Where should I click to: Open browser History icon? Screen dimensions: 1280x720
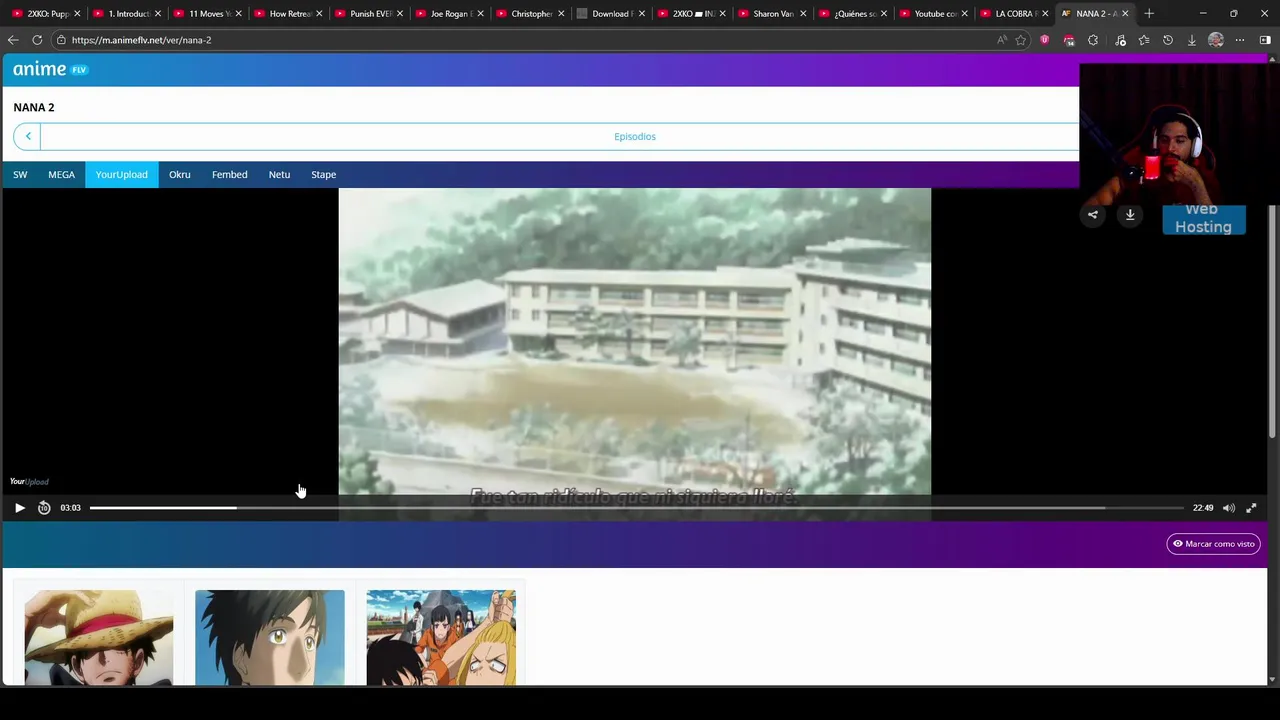click(x=1168, y=40)
